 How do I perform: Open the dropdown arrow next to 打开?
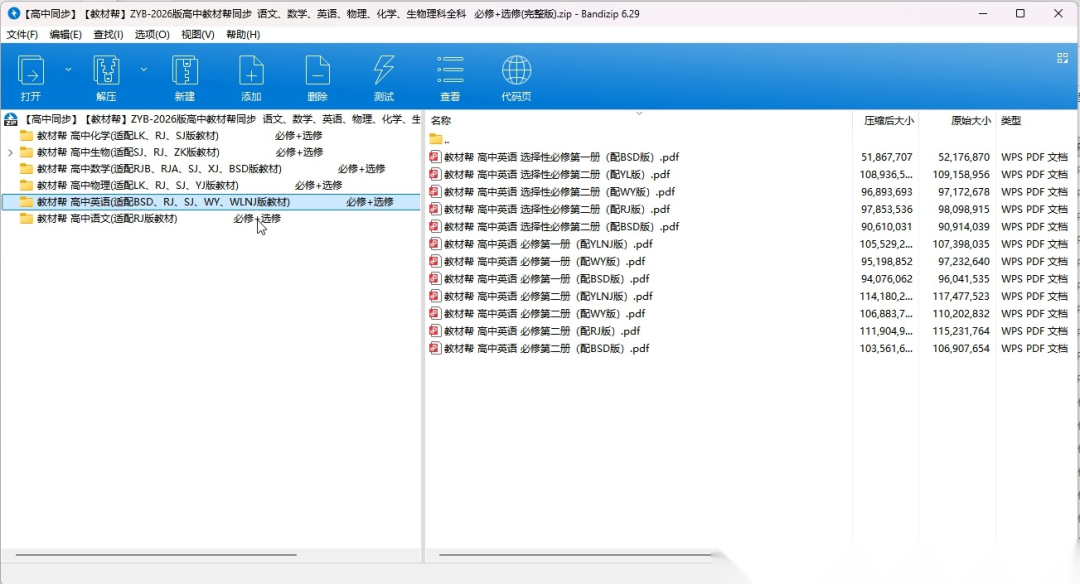click(x=68, y=70)
